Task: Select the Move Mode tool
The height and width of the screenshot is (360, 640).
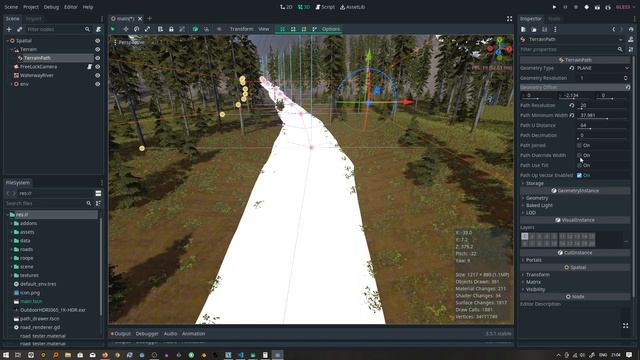Action: [126, 29]
